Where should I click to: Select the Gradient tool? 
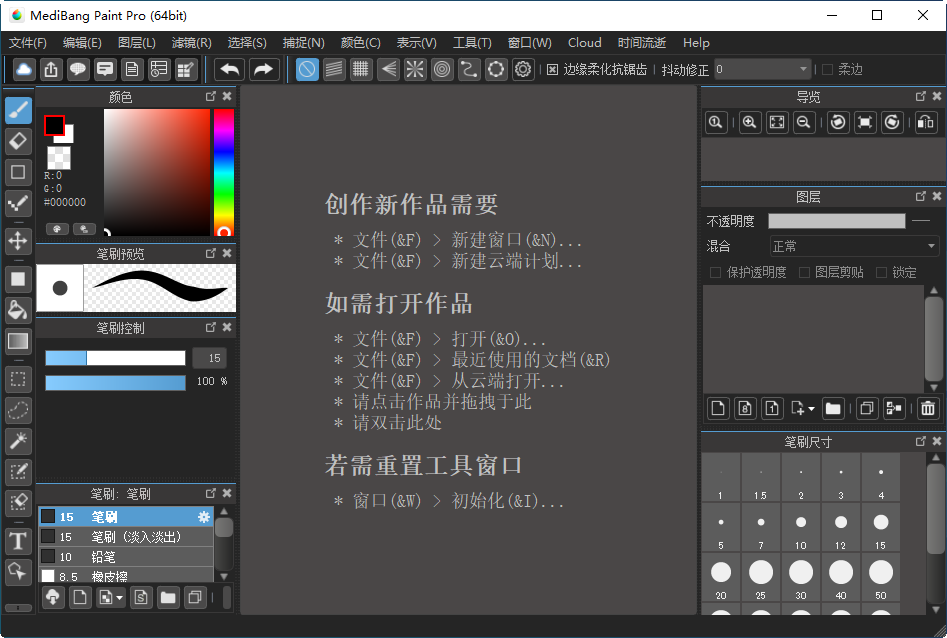coord(18,341)
